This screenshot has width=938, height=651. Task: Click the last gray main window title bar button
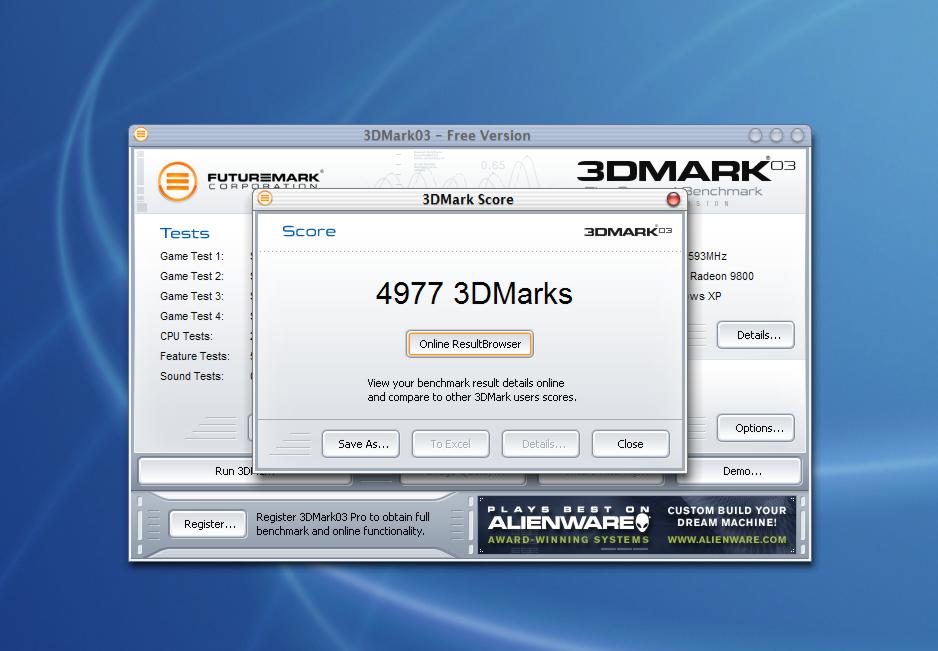coord(797,135)
